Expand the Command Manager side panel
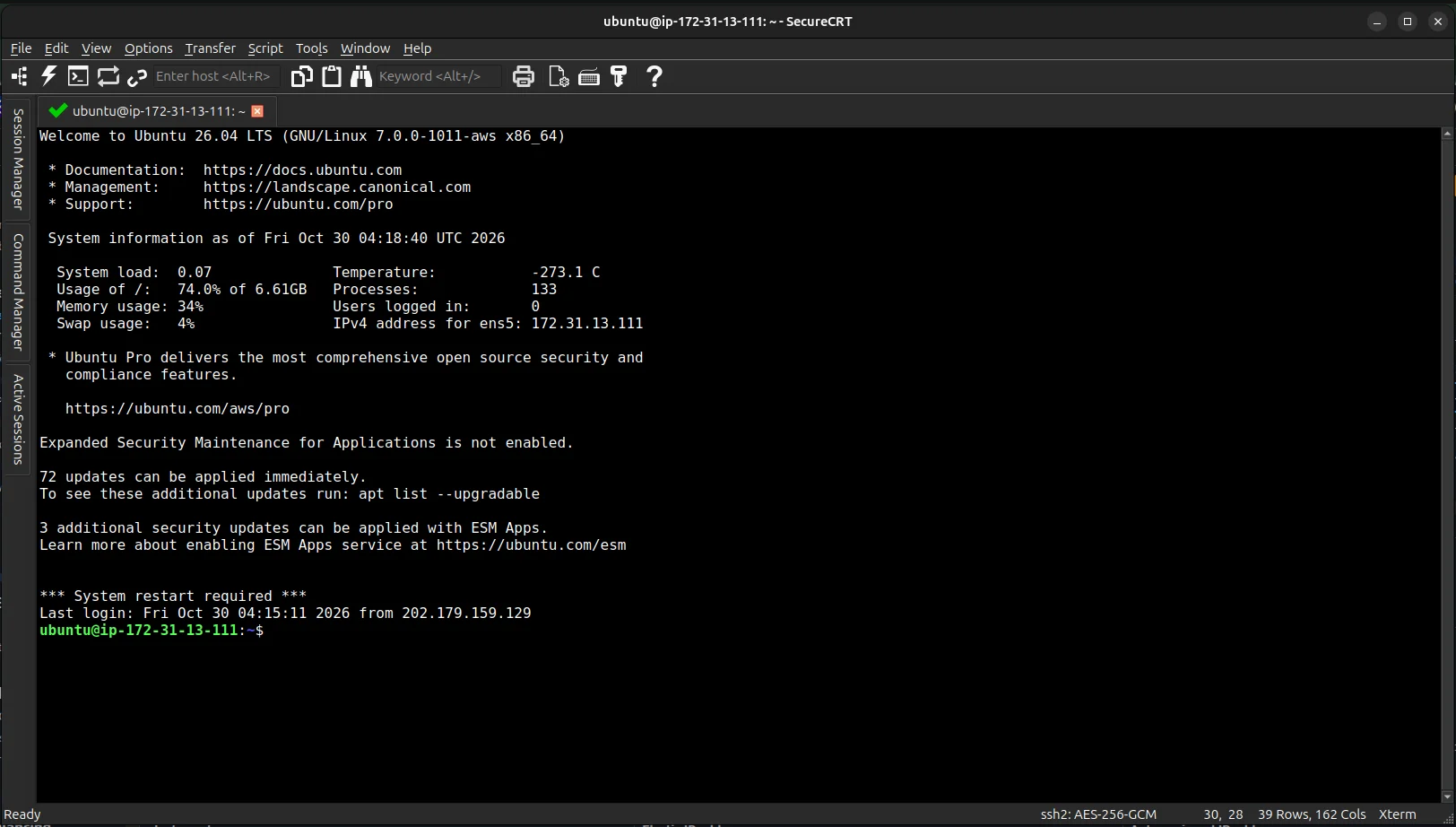This screenshot has height=827, width=1456. pos(17,292)
